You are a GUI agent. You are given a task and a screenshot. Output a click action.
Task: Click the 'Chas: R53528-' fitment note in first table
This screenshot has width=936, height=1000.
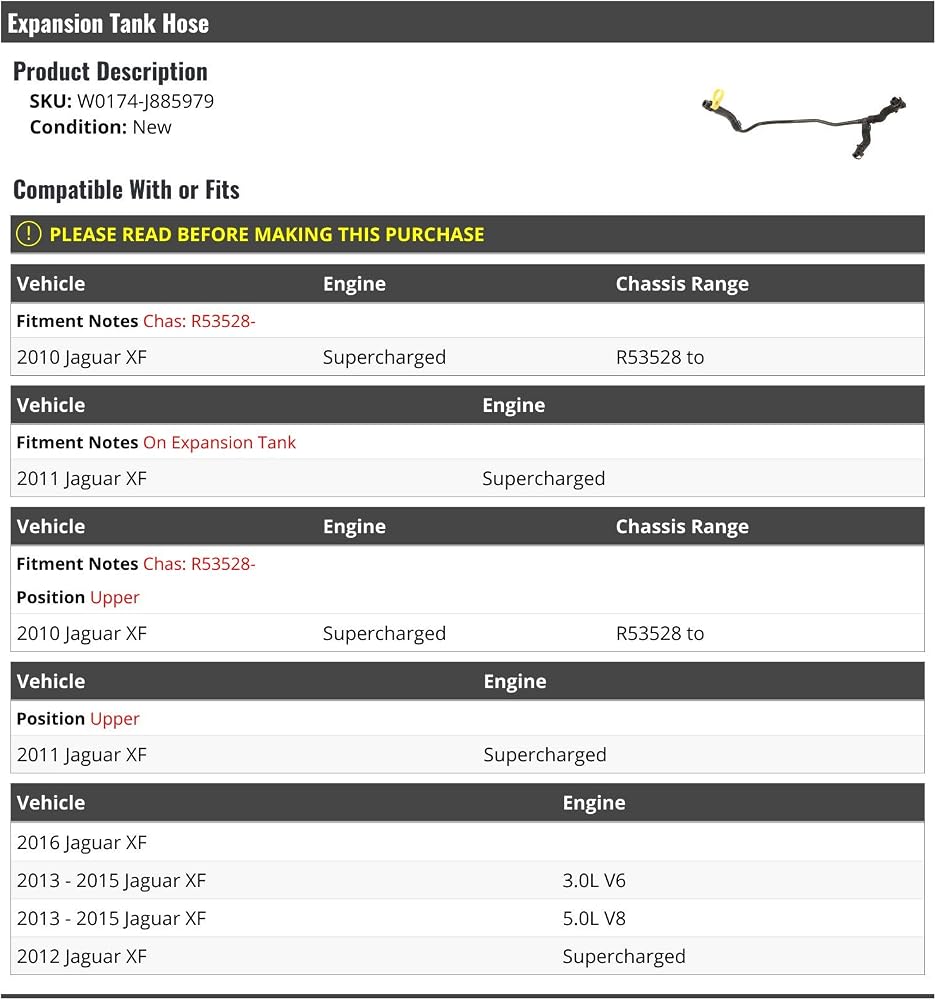coord(199,321)
